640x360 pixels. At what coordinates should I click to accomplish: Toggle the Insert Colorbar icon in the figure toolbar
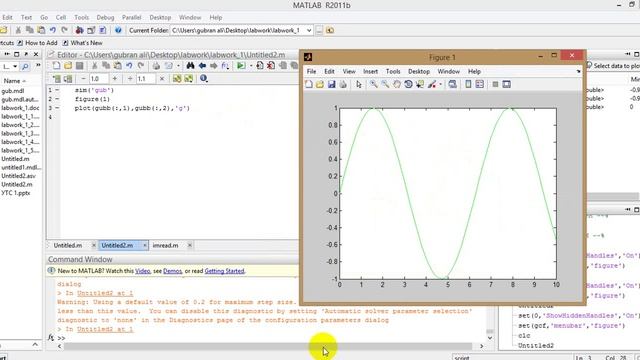click(468, 84)
